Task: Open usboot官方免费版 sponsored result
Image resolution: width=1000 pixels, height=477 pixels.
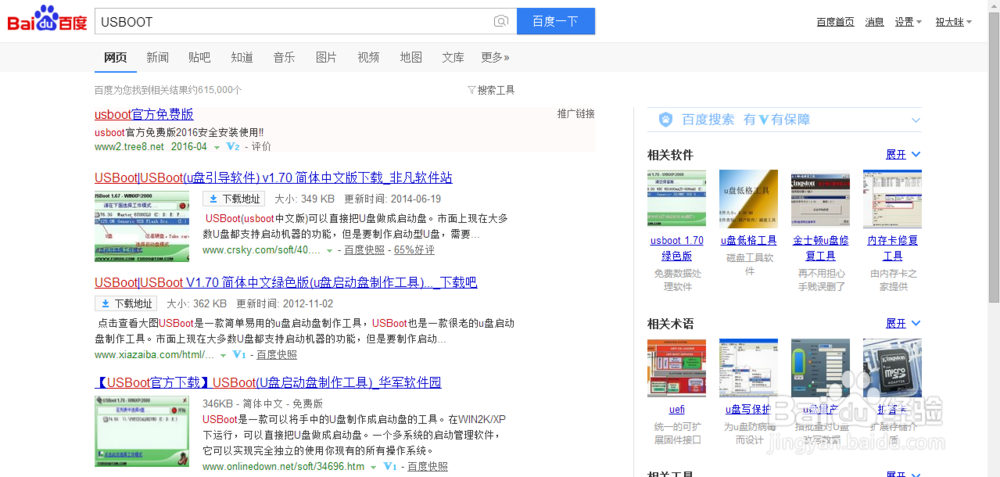Action: [144, 115]
